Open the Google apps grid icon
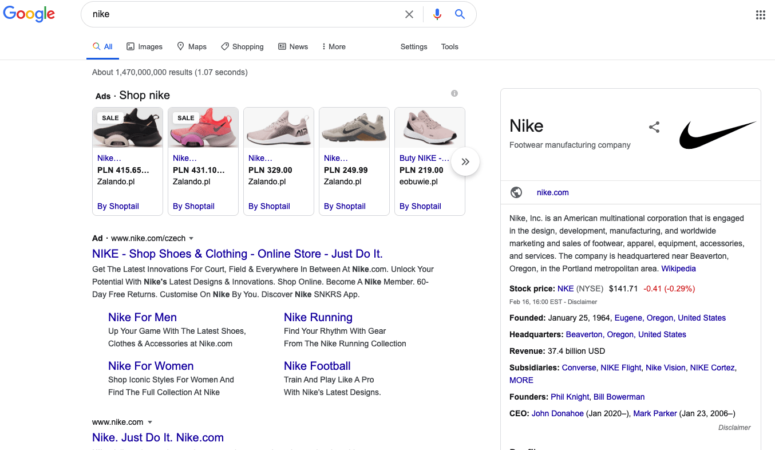Viewport: 775px width, 450px height. coord(760,15)
